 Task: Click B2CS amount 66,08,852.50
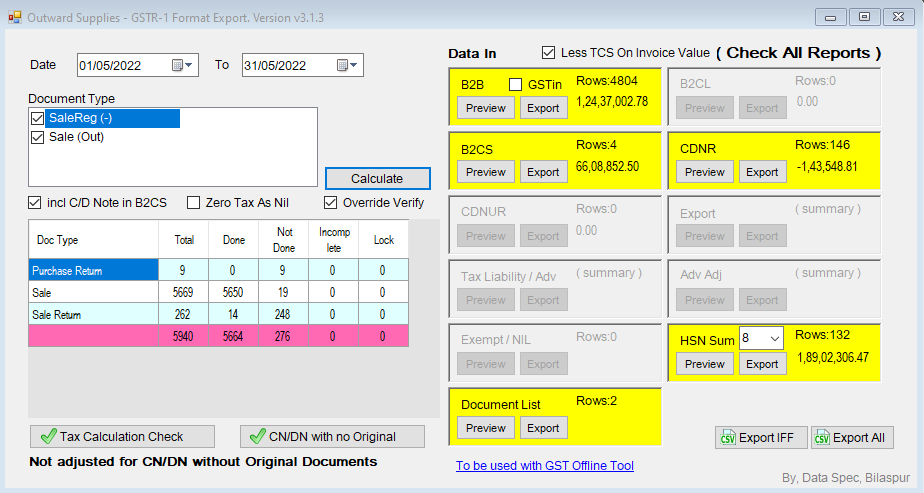pyautogui.click(x=607, y=167)
